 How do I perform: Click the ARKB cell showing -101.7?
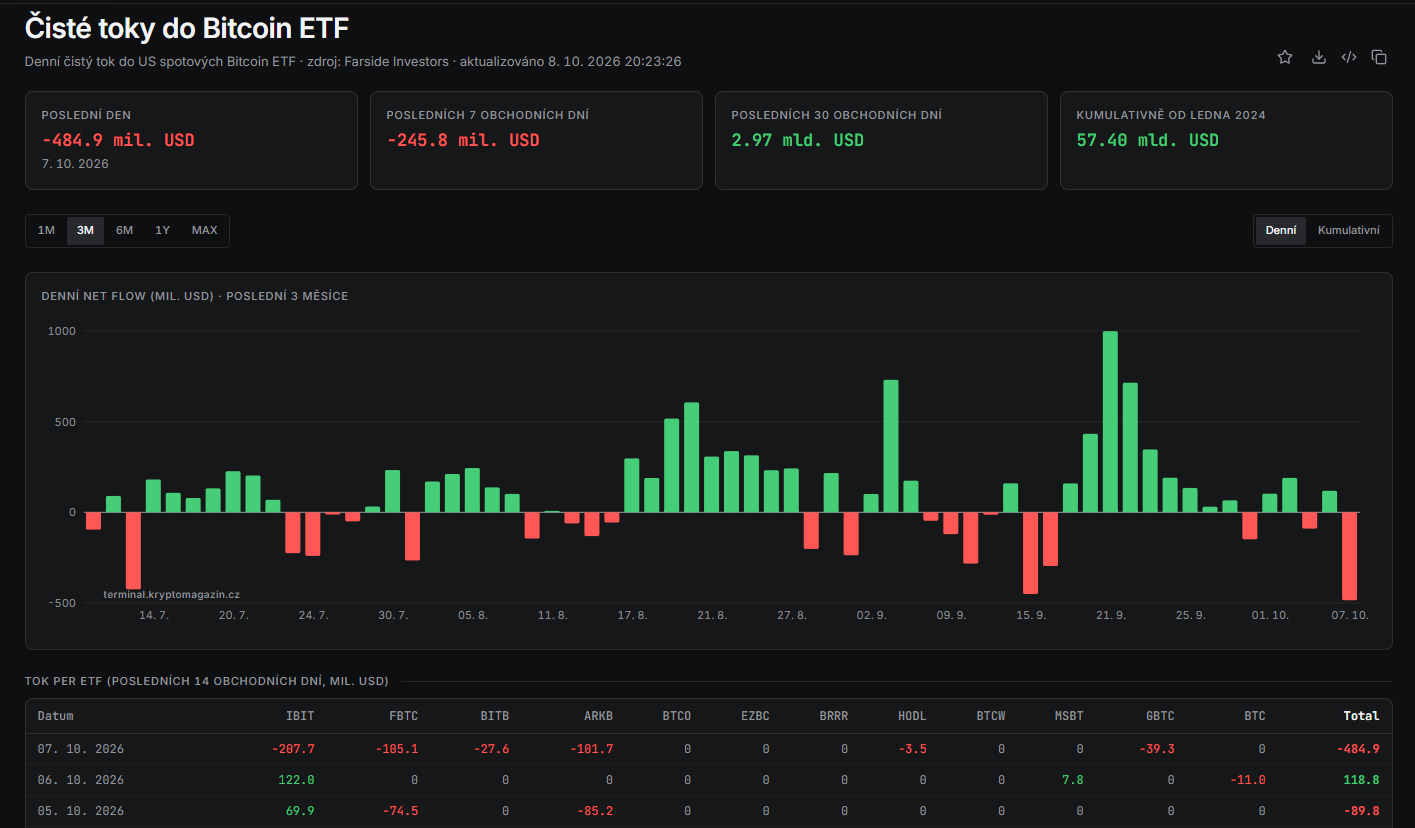tap(592, 749)
